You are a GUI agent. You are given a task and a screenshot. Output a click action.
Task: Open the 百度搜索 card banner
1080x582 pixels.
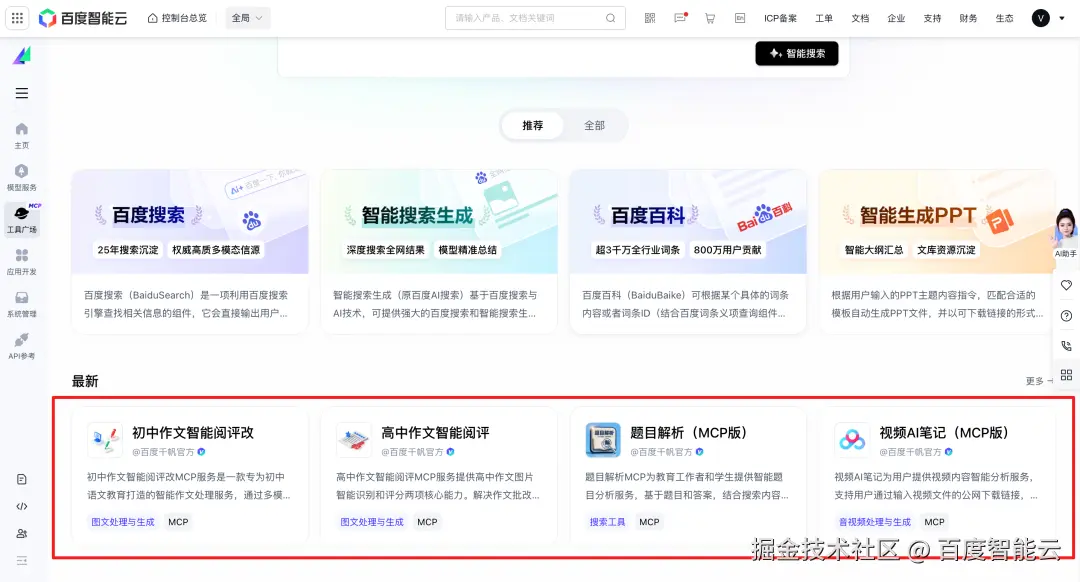190,222
